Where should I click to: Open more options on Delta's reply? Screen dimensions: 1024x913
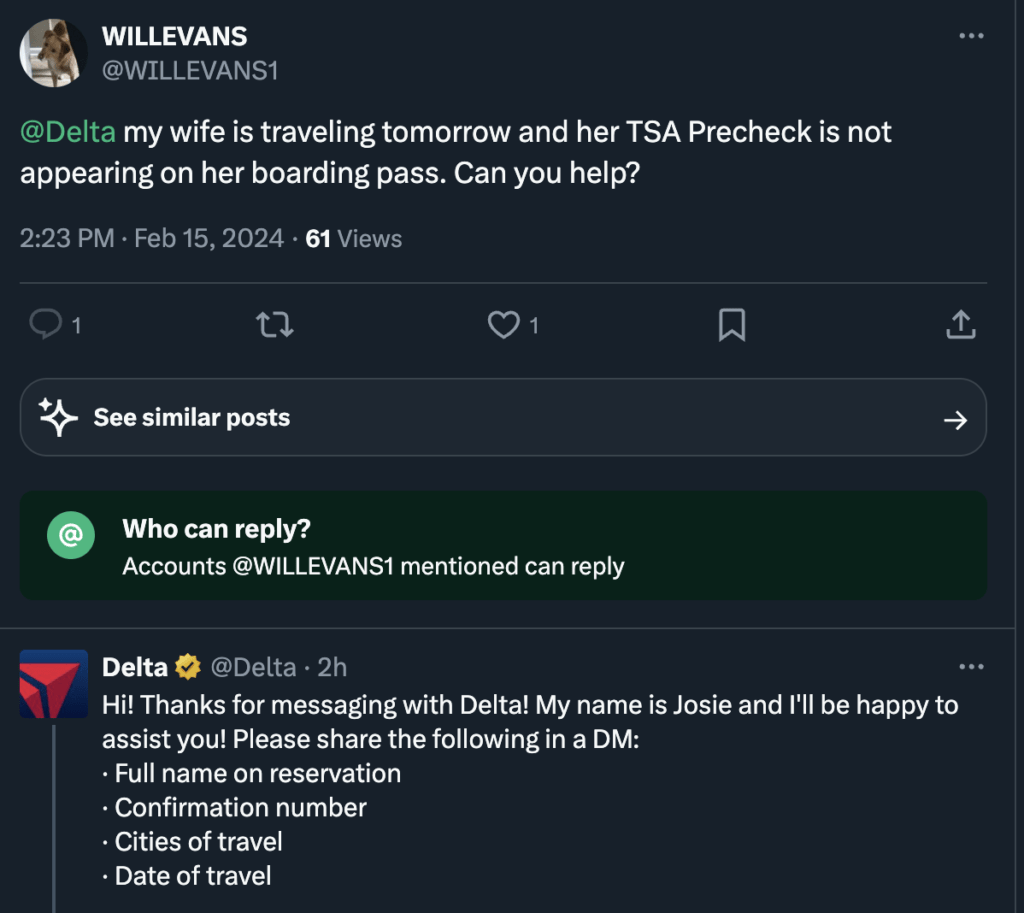(971, 667)
